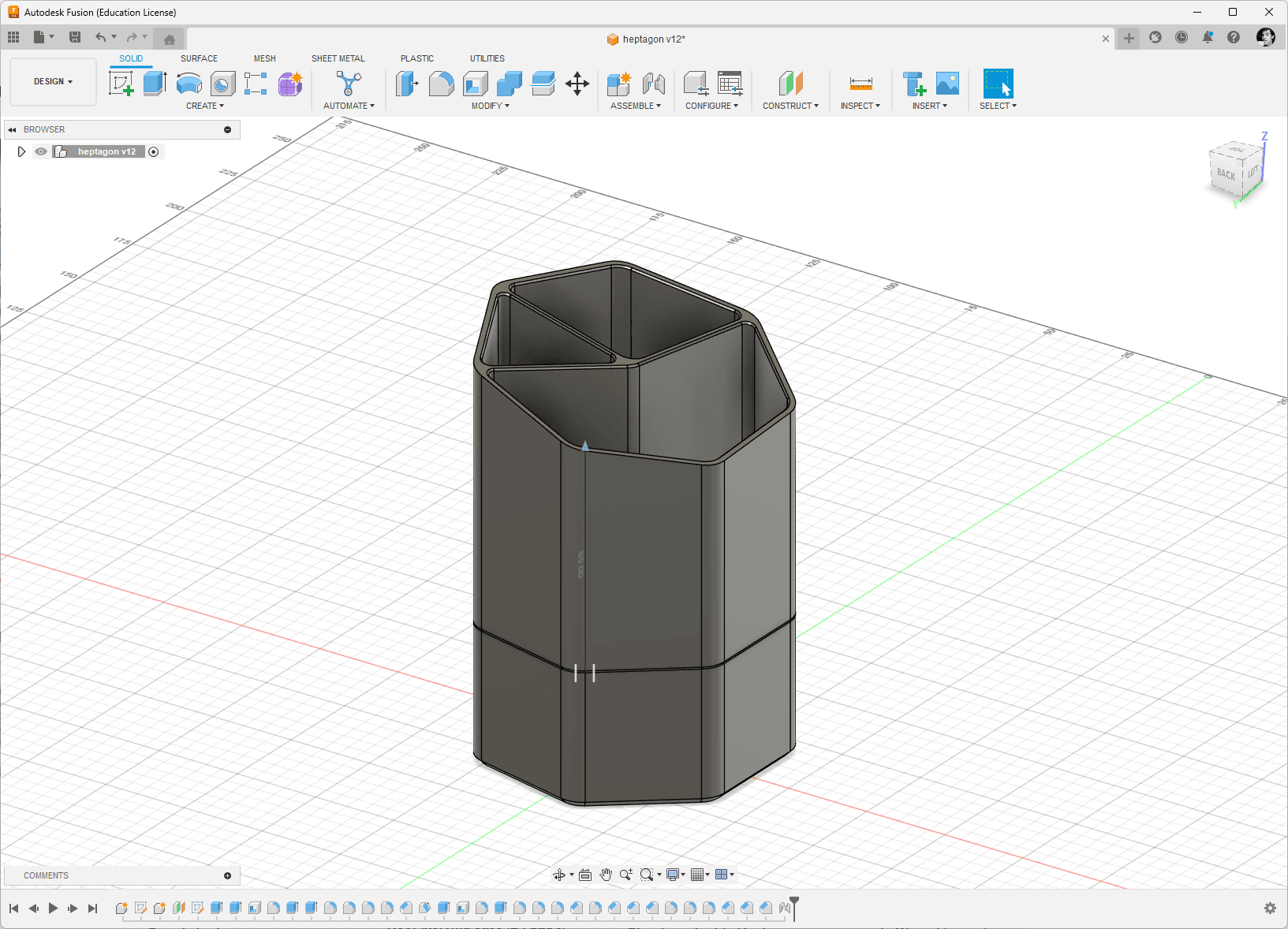Click the Insert Canvas image icon

tap(947, 84)
